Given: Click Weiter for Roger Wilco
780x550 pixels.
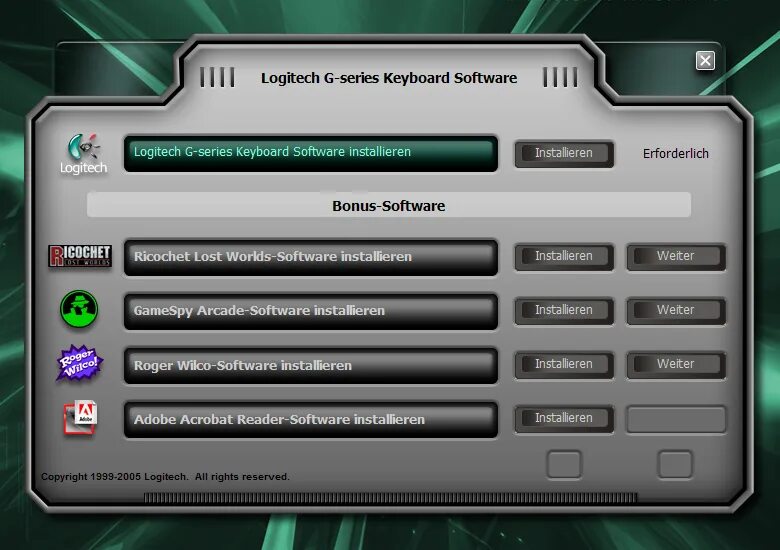Looking at the screenshot, I should 676,365.
